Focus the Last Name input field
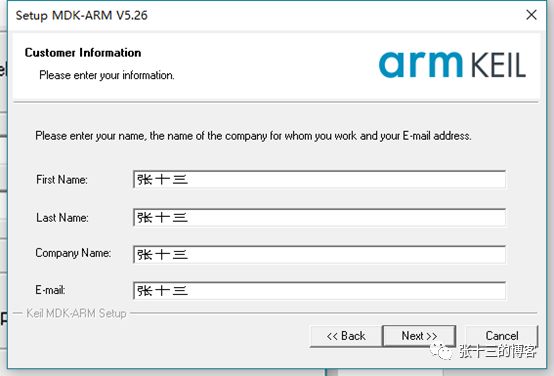Screen dimensions: 554x376 319,217
